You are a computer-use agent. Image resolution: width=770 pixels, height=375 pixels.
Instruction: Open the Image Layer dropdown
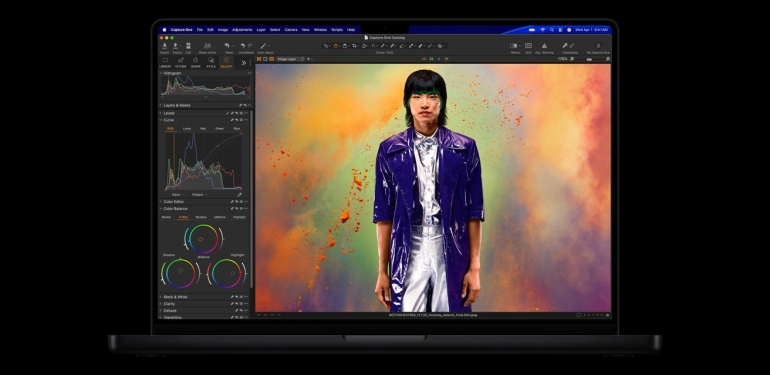(x=291, y=59)
